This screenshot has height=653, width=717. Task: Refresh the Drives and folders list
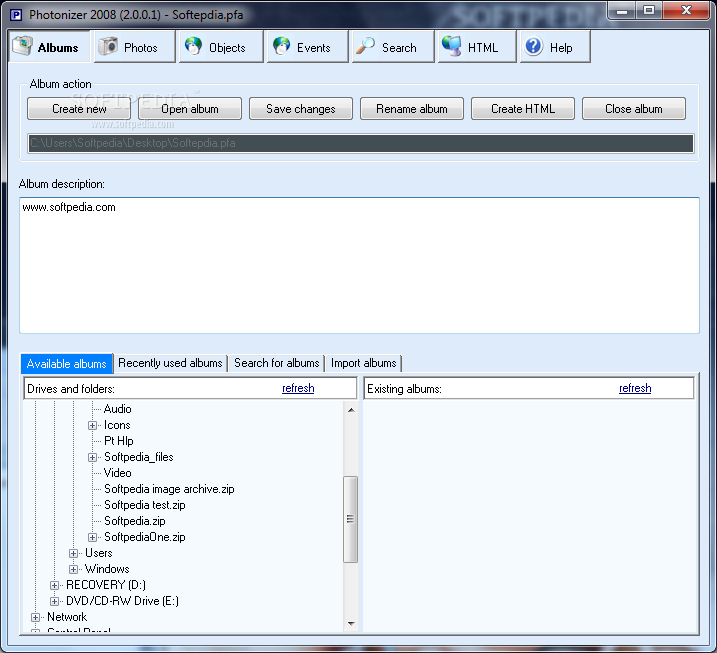pos(298,388)
